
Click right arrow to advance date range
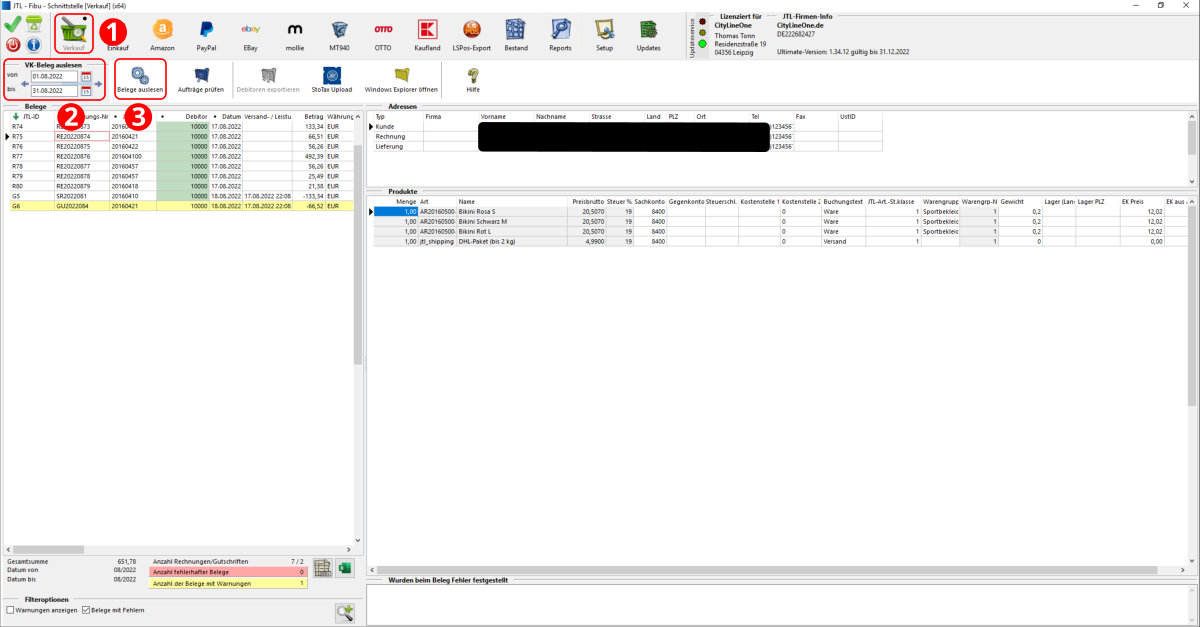[x=98, y=83]
